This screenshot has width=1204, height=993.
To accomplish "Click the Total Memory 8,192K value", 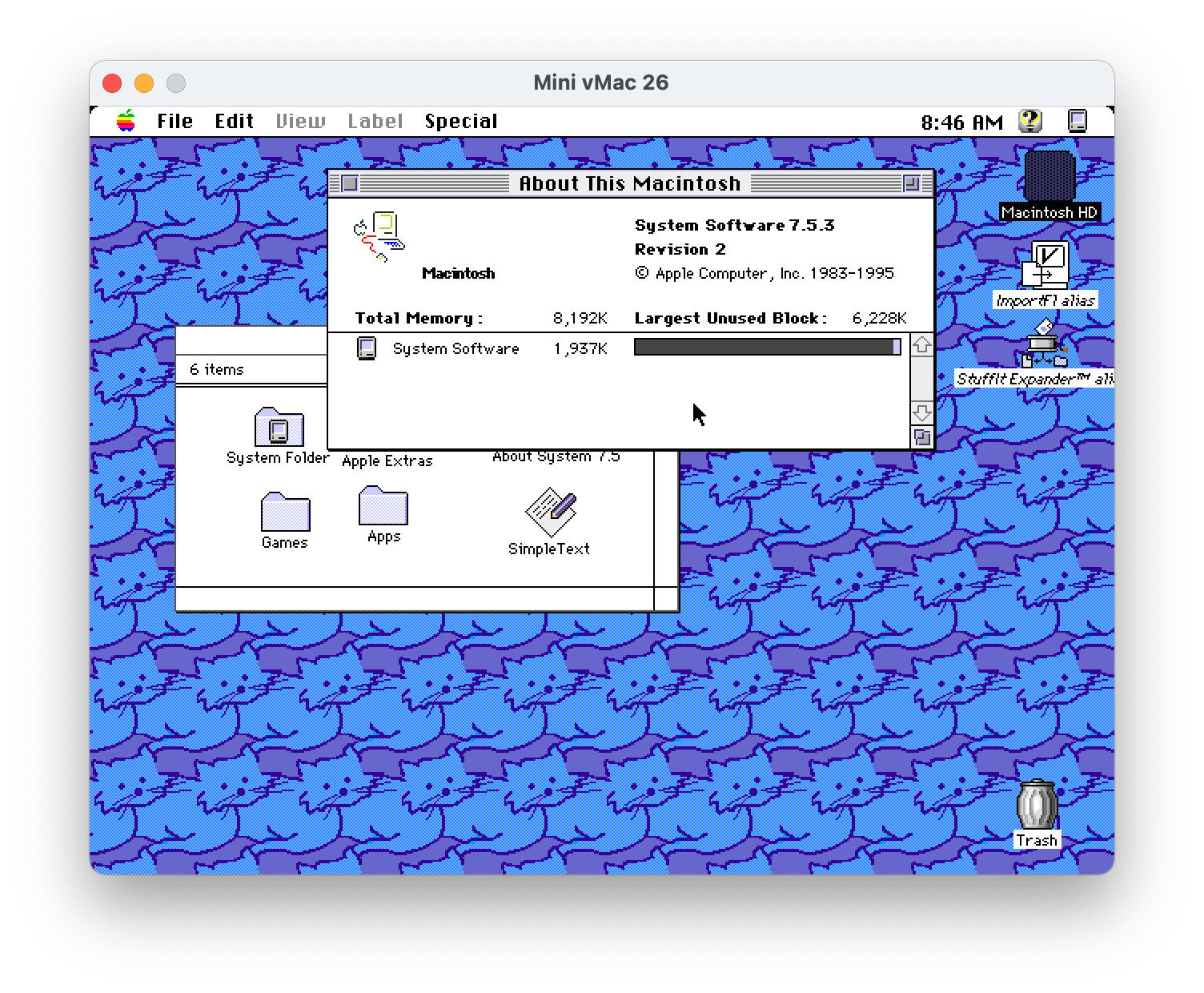I will [580, 319].
